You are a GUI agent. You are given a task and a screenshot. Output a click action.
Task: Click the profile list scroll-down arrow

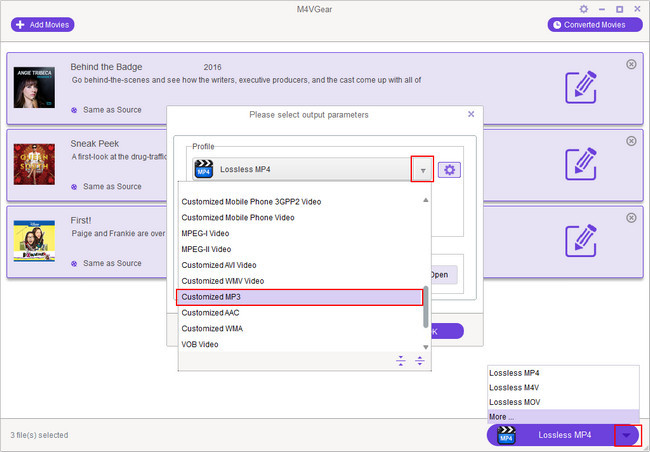[426, 347]
